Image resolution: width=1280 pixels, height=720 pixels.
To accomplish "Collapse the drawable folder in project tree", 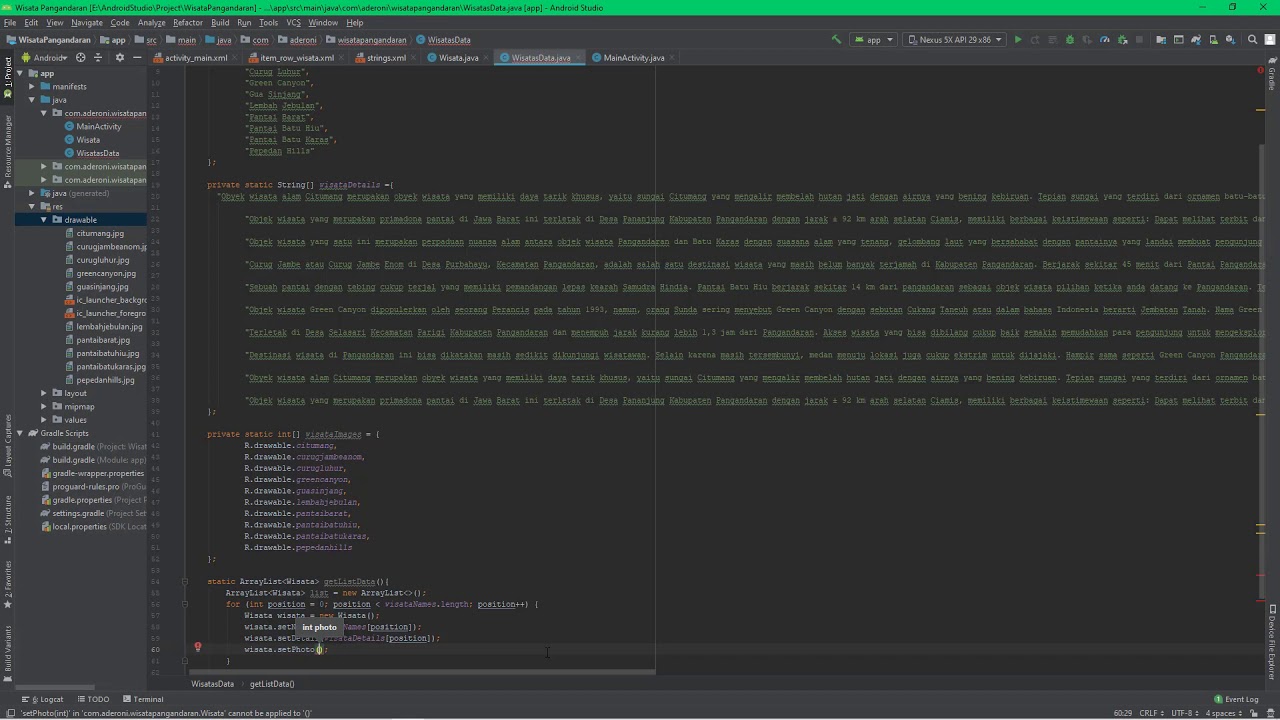I will click(44, 220).
